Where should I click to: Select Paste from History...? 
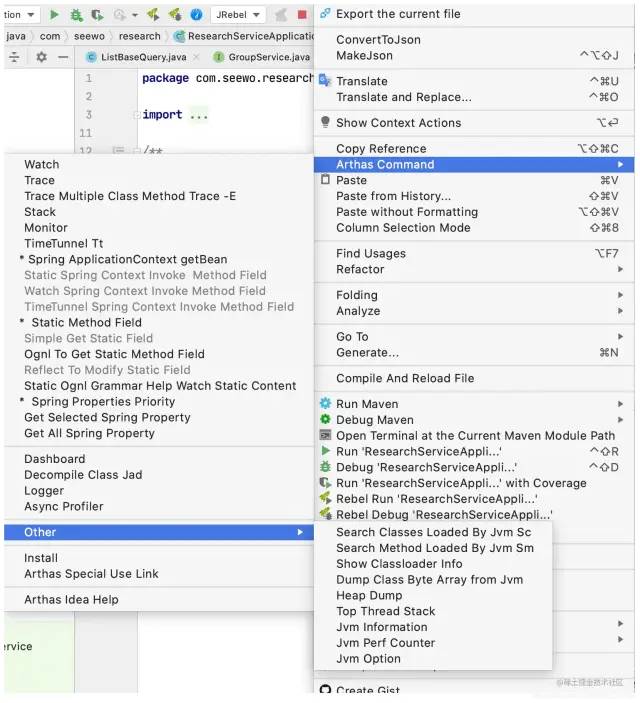pyautogui.click(x=393, y=196)
